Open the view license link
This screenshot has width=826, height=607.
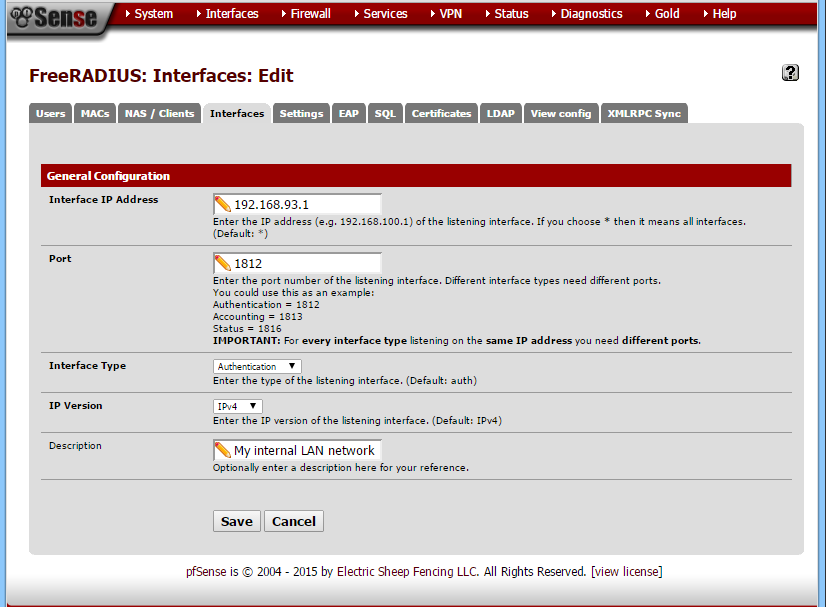[627, 572]
